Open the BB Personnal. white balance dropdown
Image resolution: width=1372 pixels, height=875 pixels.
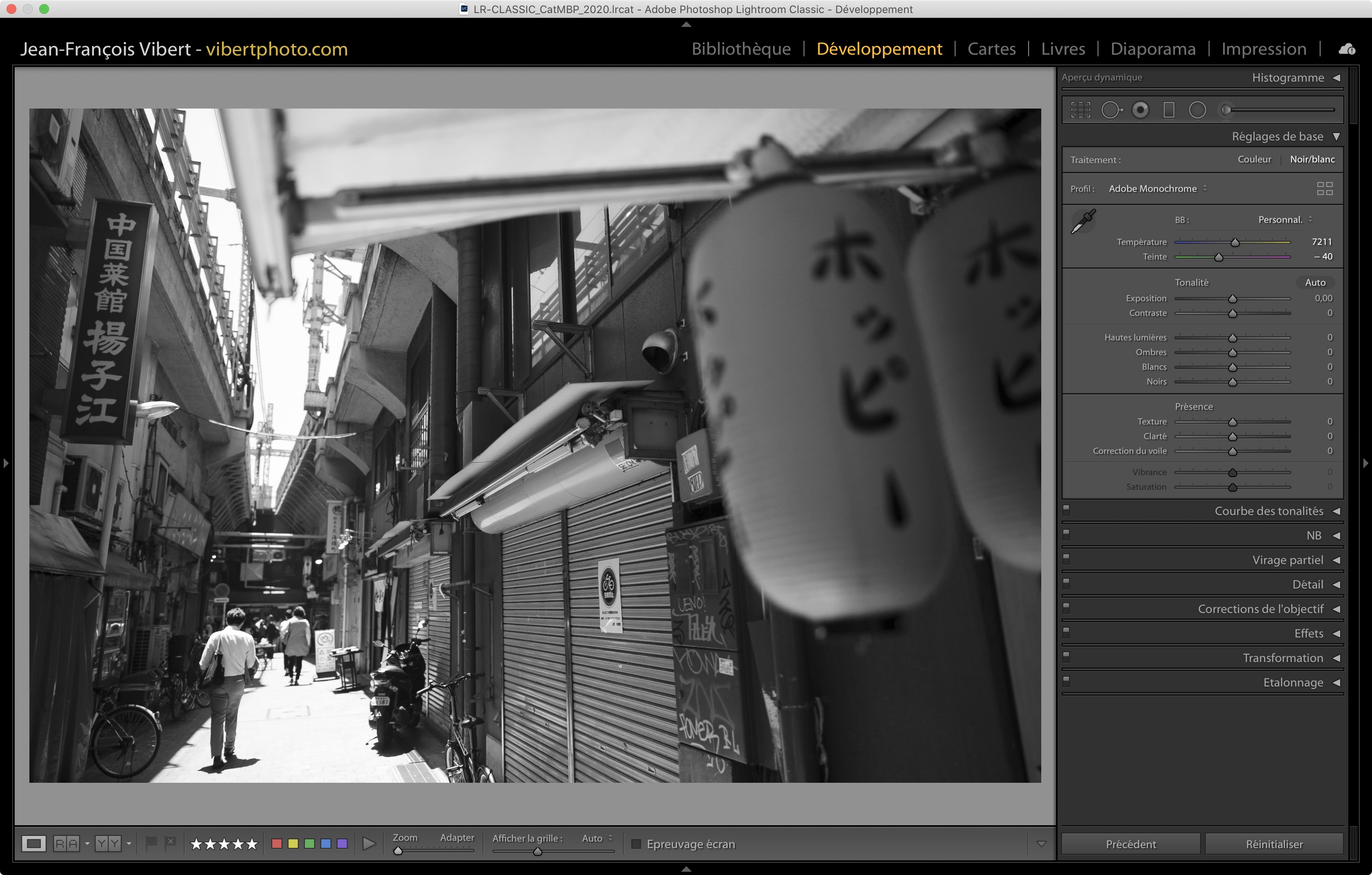1285,220
